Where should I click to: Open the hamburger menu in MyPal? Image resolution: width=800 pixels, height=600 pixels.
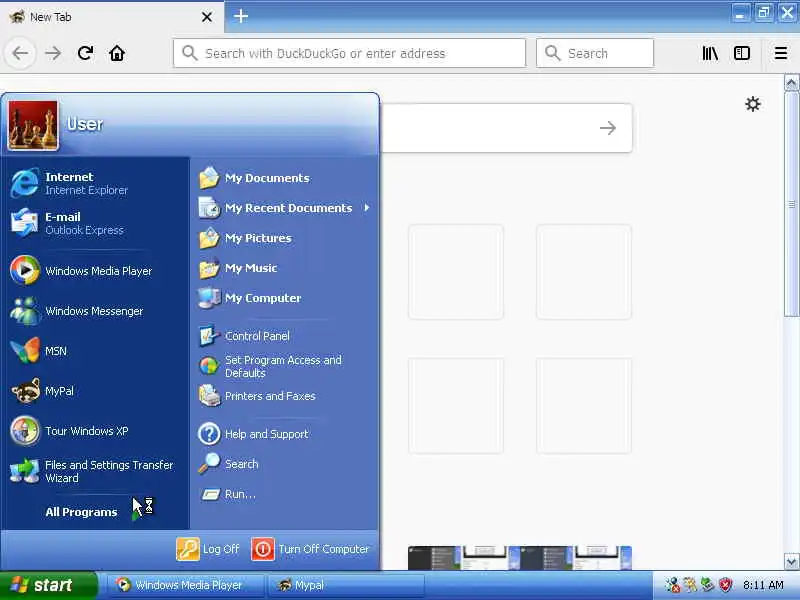click(x=781, y=53)
